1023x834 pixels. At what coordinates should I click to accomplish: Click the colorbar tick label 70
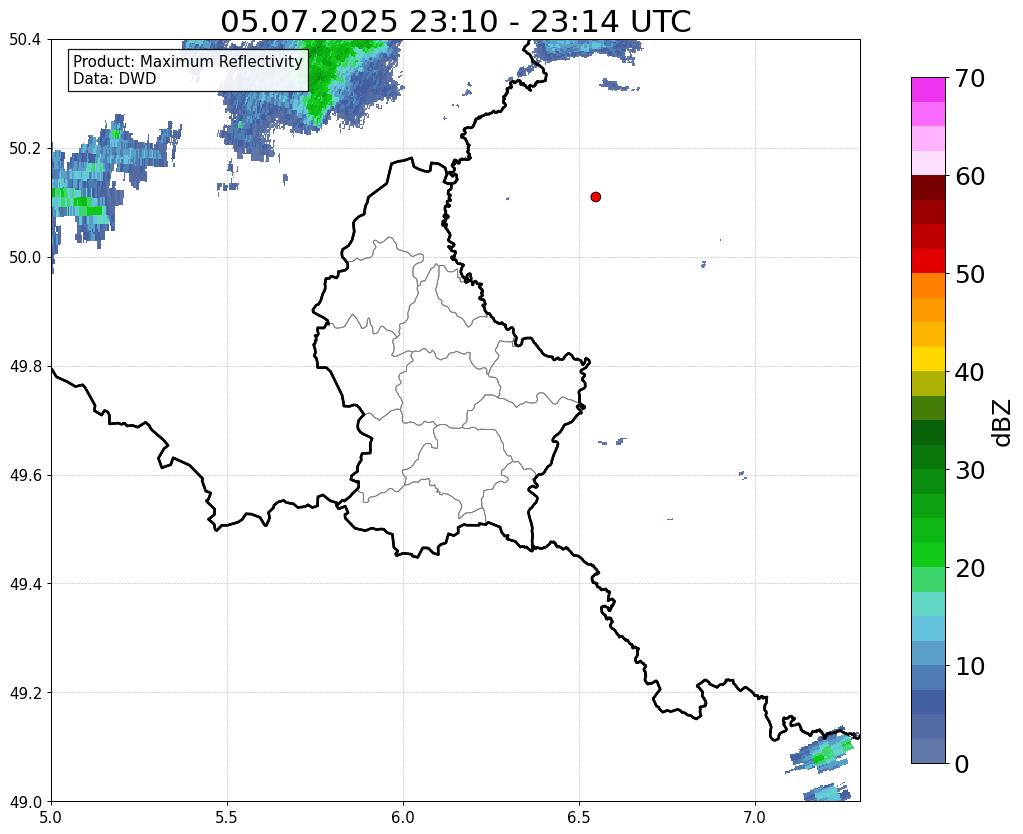(x=970, y=78)
